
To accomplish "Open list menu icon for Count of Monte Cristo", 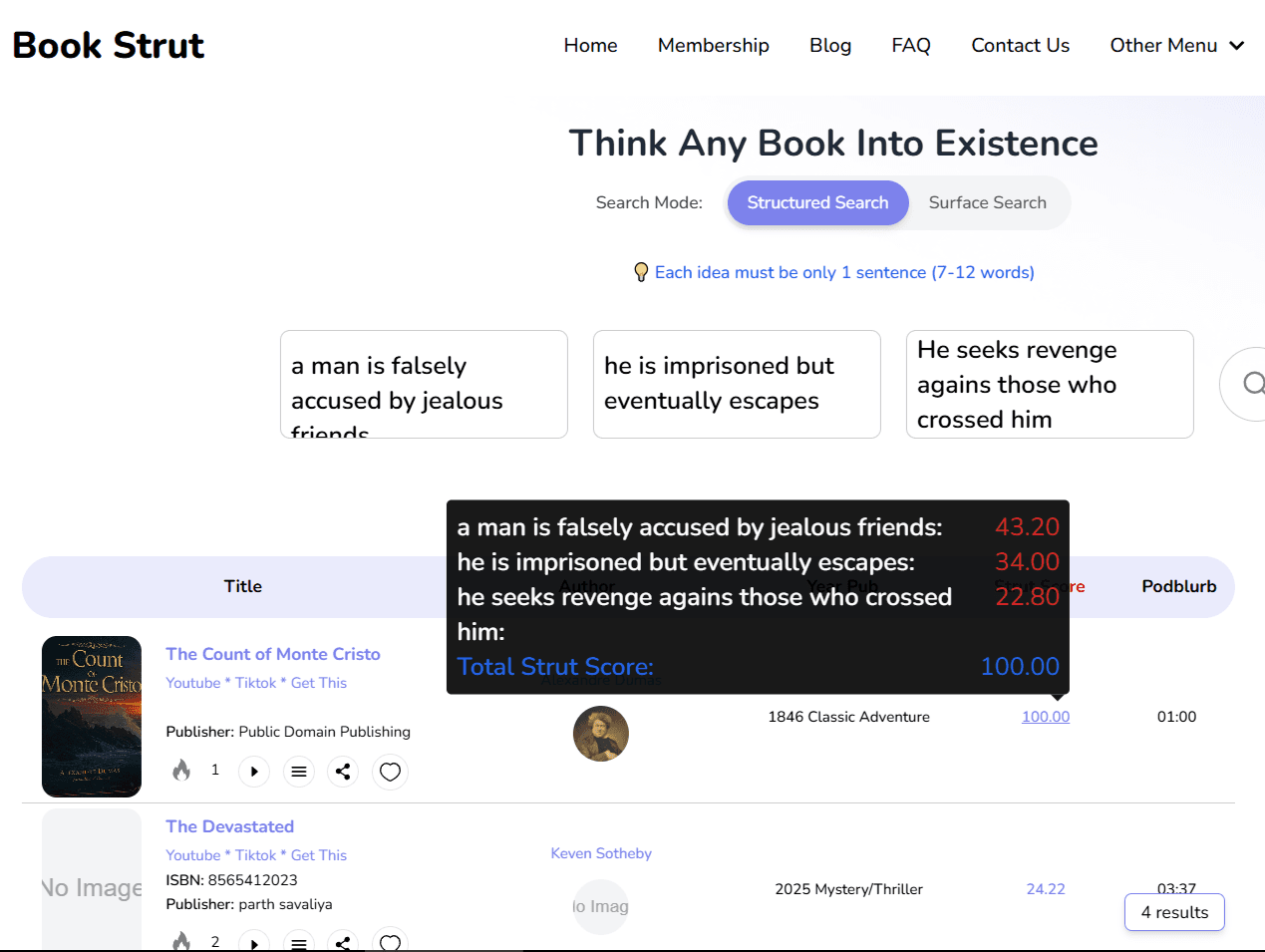I will (x=298, y=772).
